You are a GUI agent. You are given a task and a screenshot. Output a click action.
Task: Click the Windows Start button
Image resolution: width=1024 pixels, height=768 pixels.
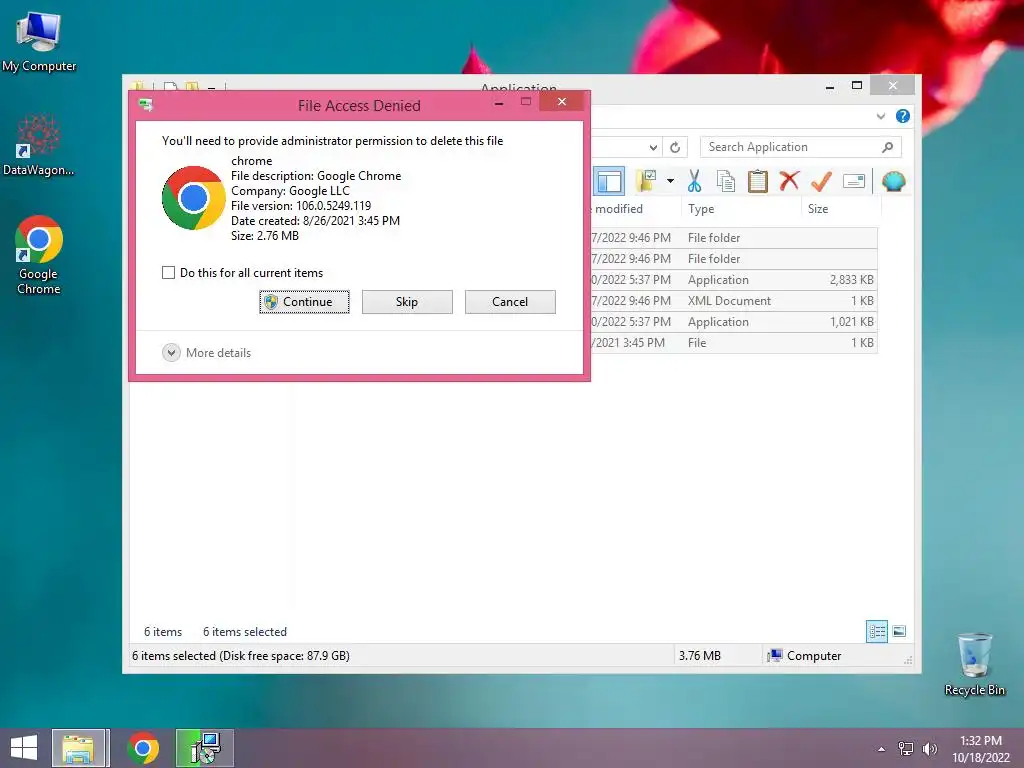24,748
